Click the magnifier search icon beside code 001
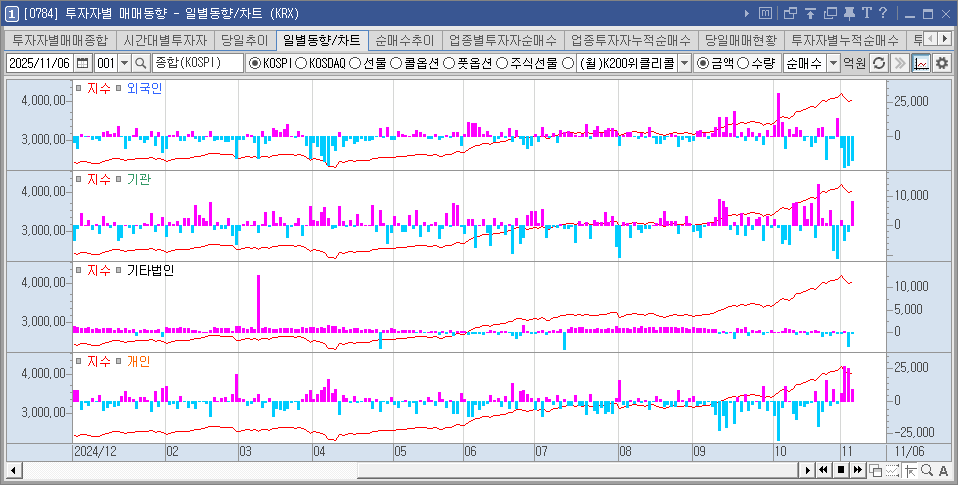958x485 pixels. pyautogui.click(x=141, y=63)
